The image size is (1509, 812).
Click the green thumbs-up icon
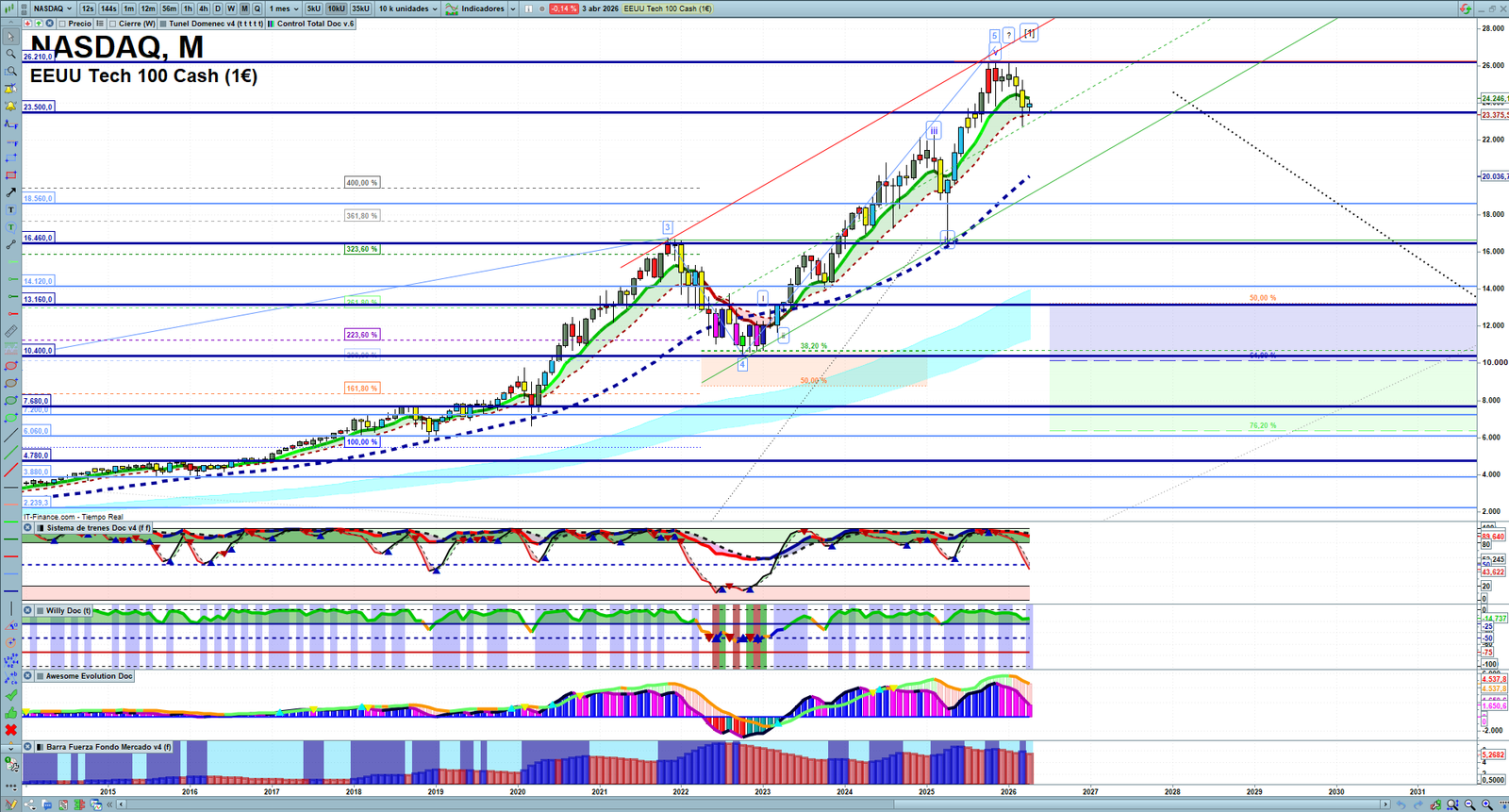(x=10, y=712)
